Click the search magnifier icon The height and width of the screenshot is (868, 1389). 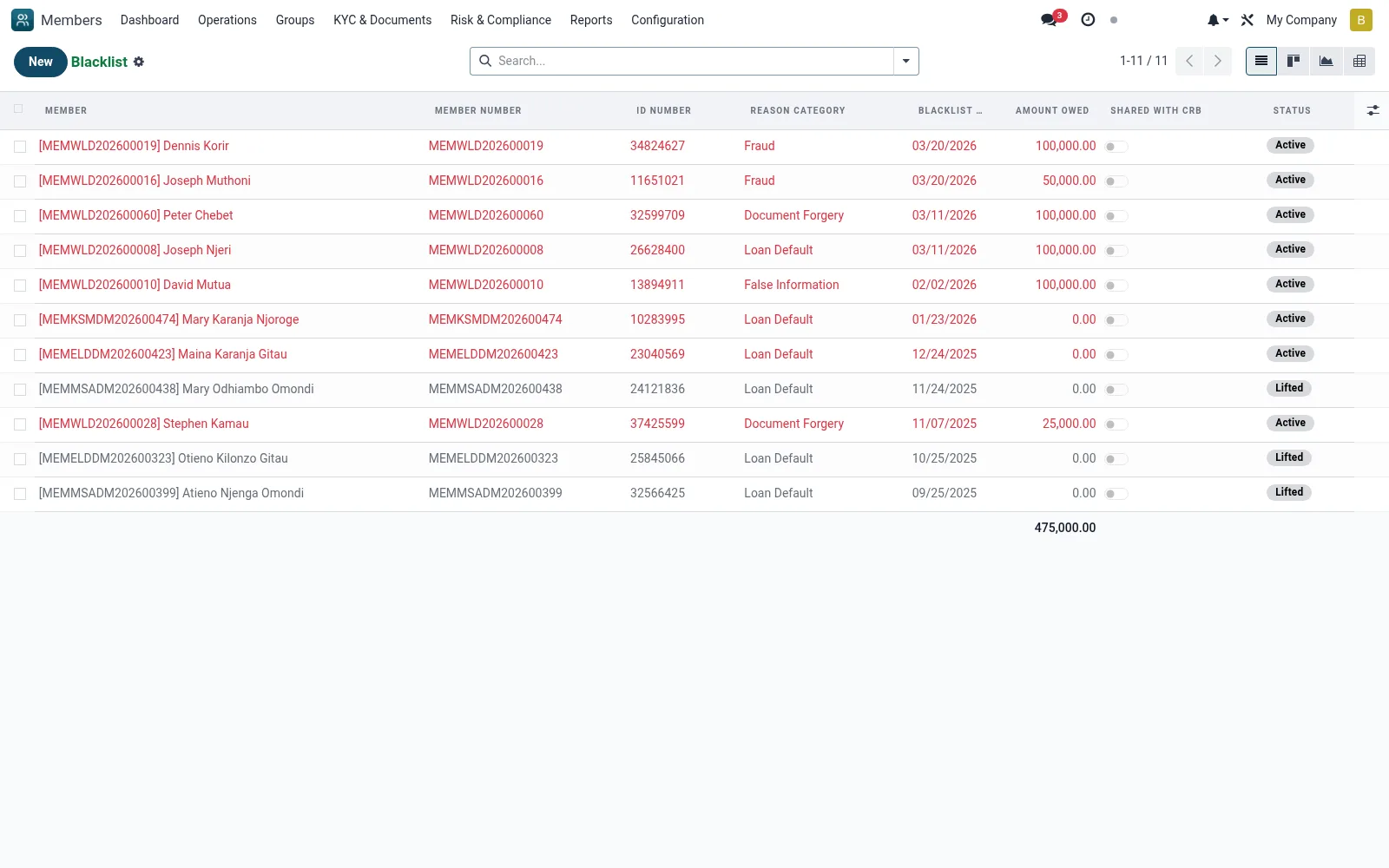485,61
